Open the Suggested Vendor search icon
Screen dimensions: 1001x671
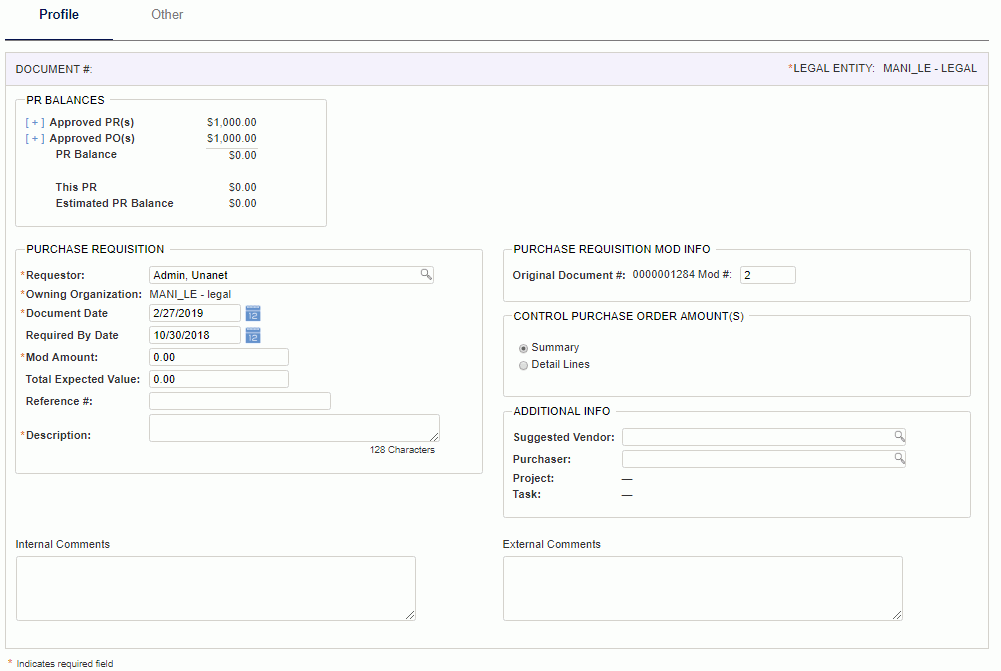pyautogui.click(x=899, y=436)
